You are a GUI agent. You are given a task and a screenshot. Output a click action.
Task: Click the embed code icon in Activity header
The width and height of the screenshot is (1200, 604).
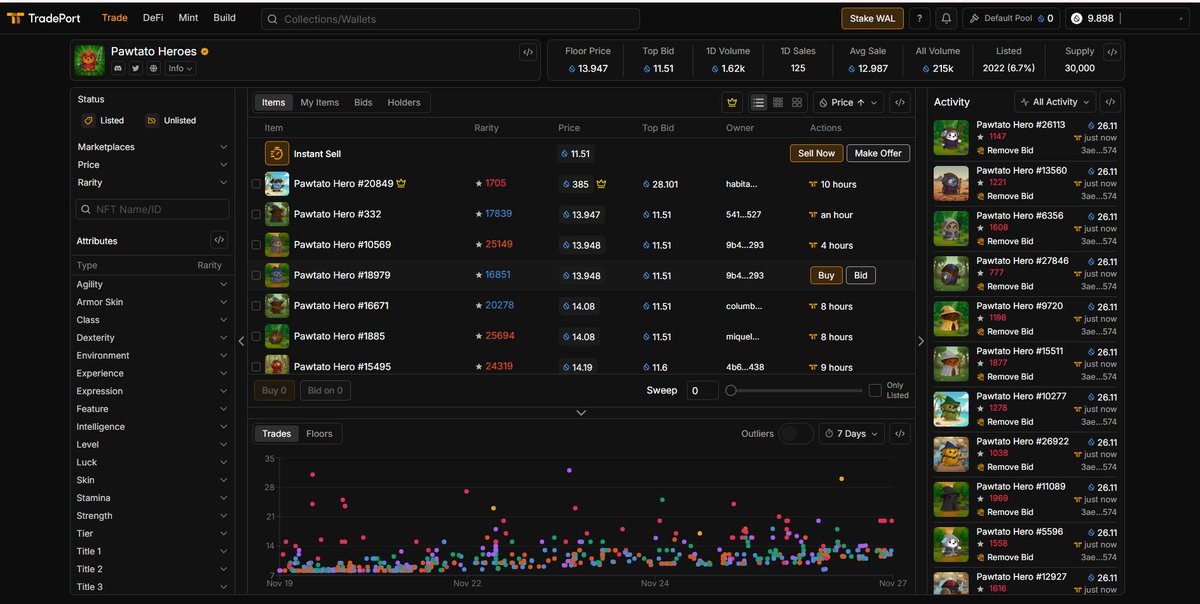(1111, 102)
